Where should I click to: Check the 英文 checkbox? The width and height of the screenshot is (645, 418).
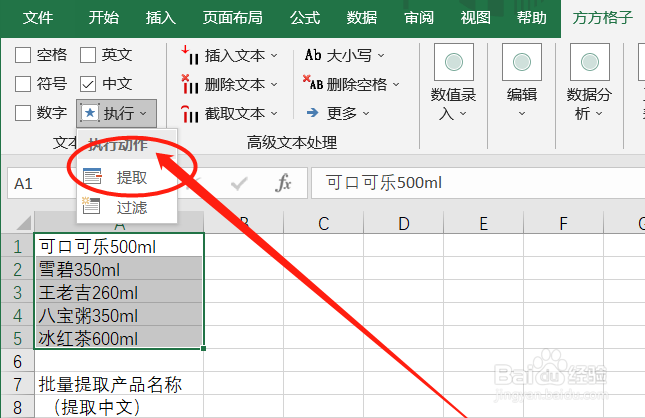point(88,55)
